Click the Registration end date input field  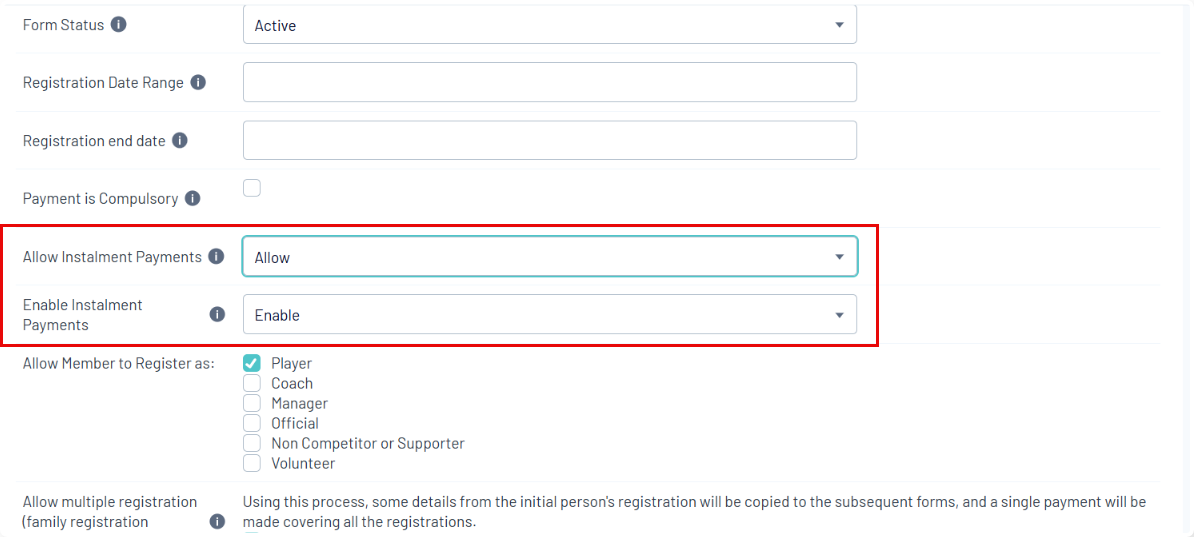pos(549,141)
